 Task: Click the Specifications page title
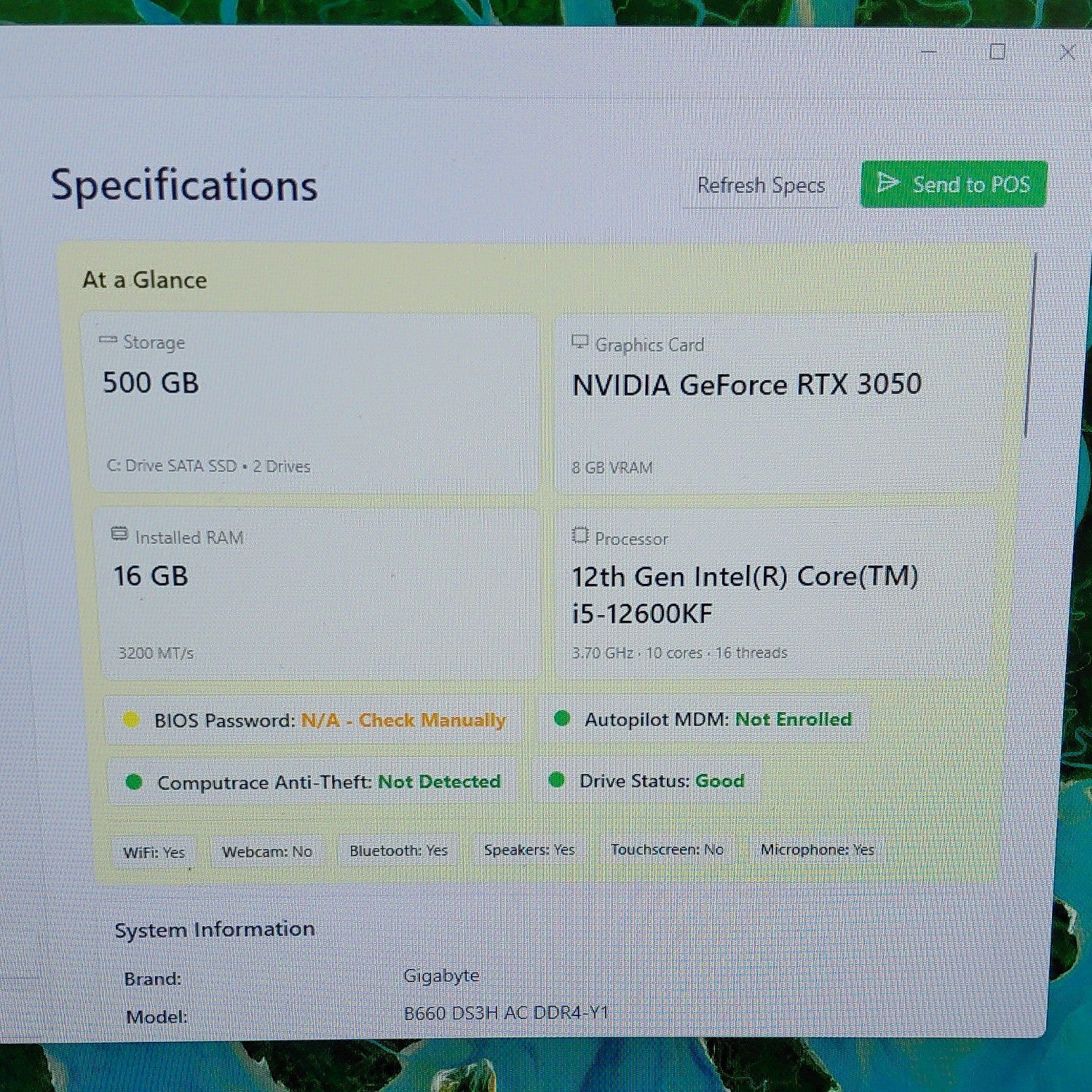pyautogui.click(x=183, y=185)
